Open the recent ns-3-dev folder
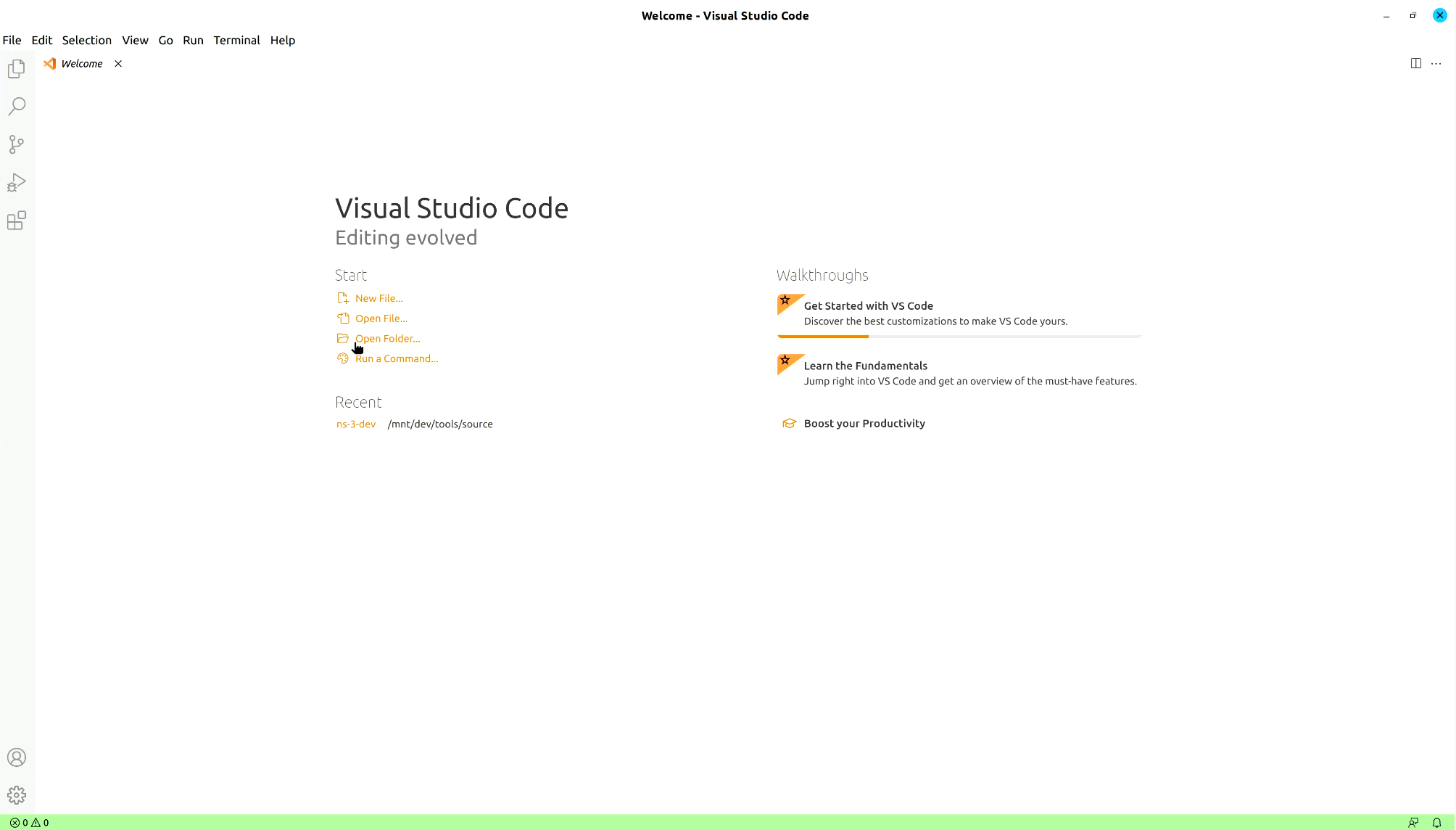 pos(355,424)
